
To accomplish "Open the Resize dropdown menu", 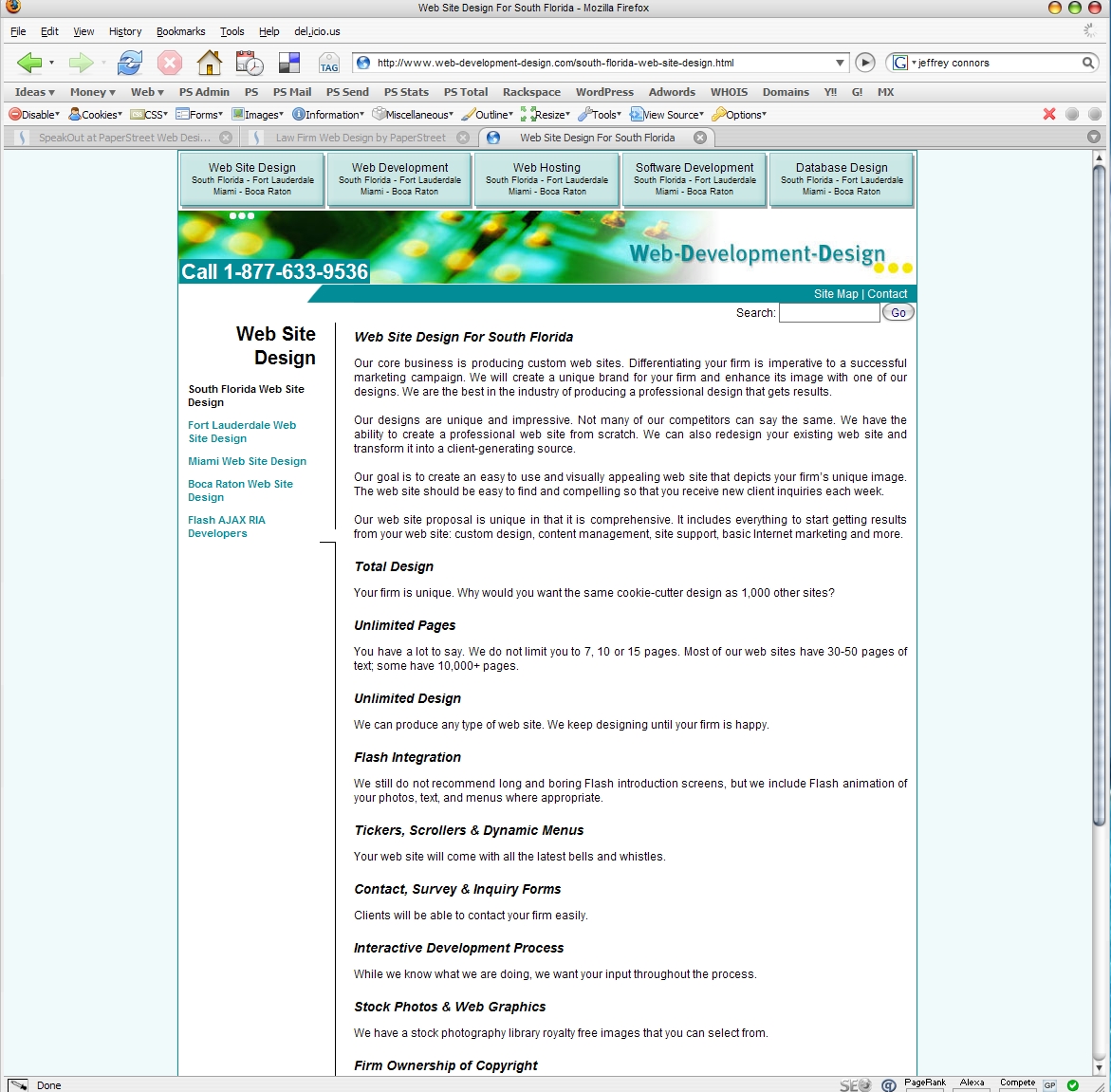I will coord(546,114).
